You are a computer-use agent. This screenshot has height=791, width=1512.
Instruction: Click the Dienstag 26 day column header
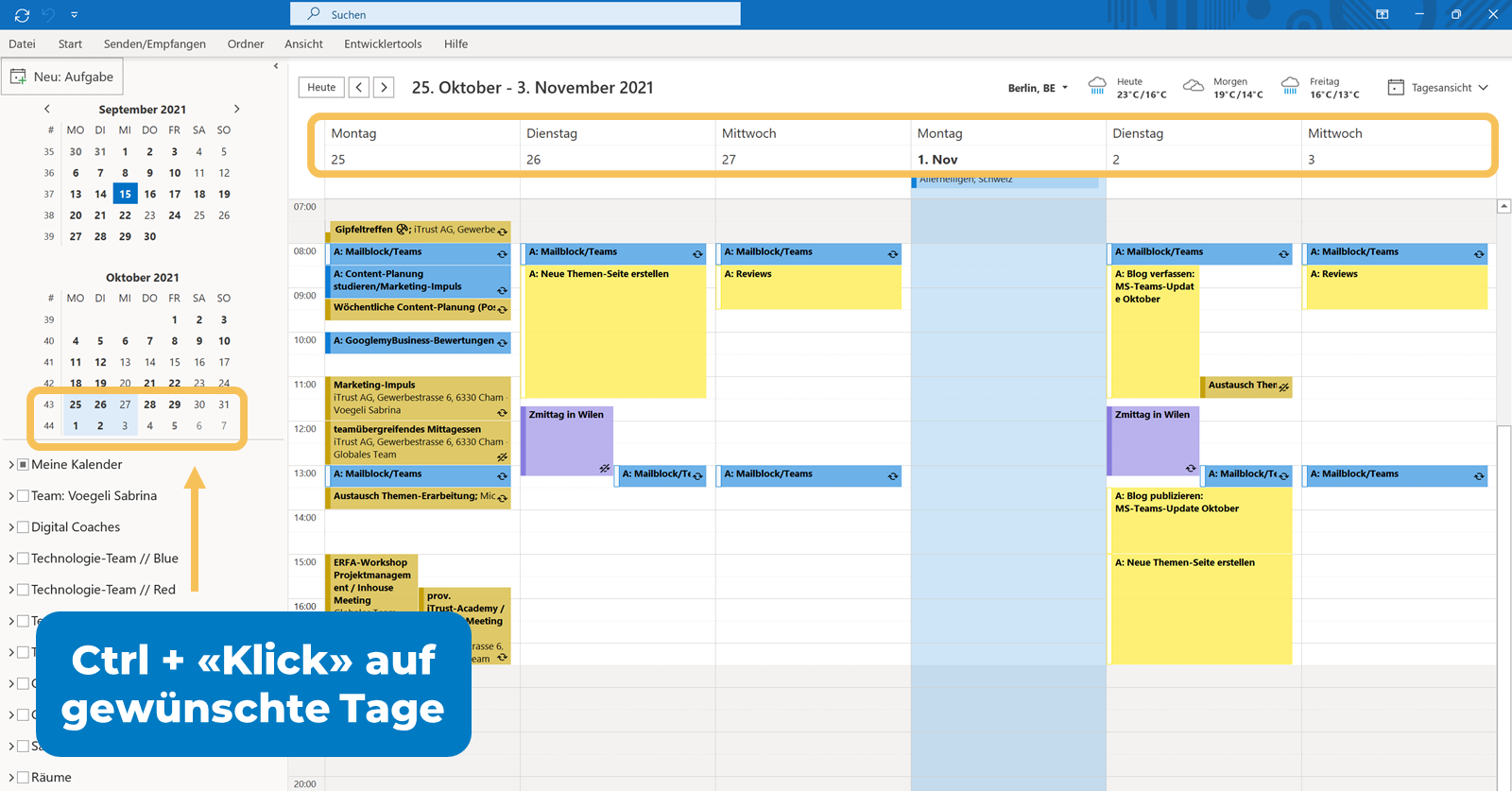tap(618, 146)
